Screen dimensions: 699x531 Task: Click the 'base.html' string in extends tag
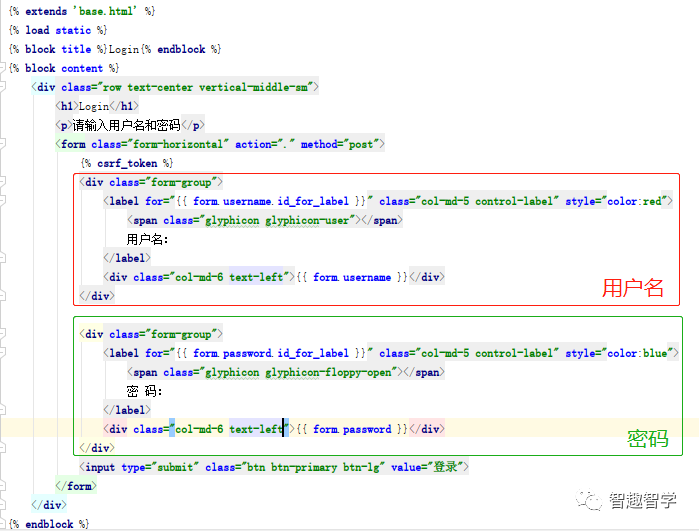(x=105, y=11)
